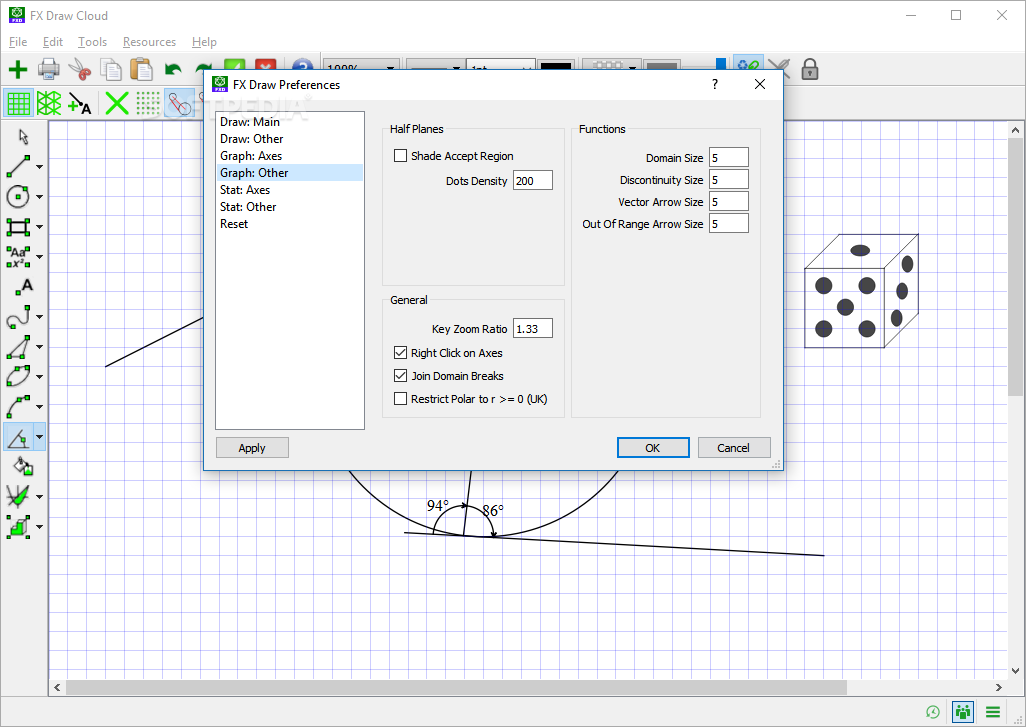Click the green Undo arrow

tap(173, 69)
